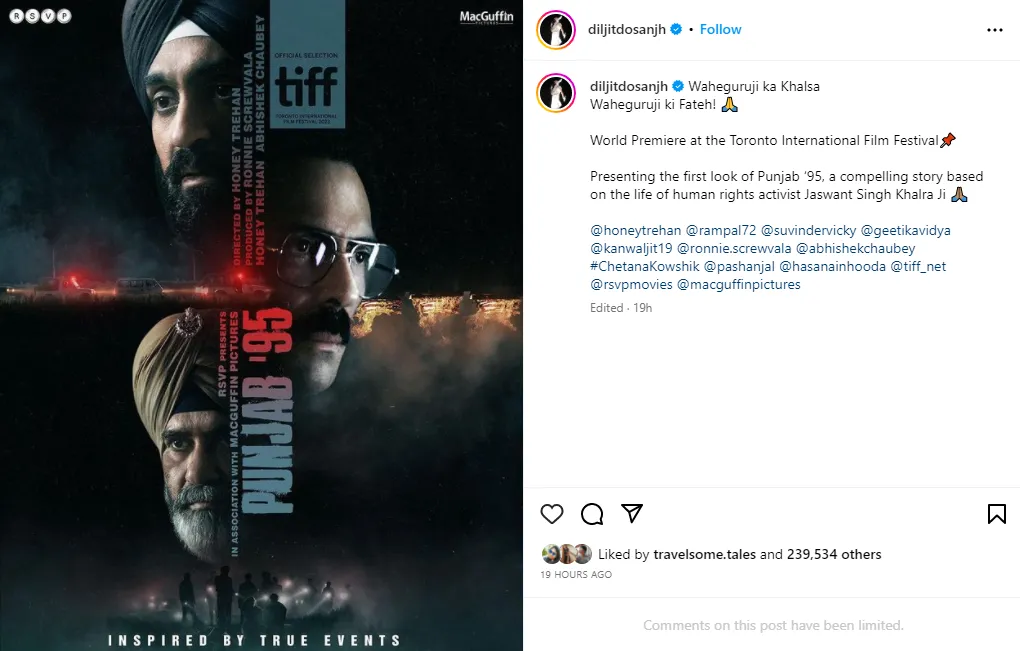Screen dimensions: 1020x651
Task: Click the 19 HOURS AGO timestamp
Action: click(576, 574)
